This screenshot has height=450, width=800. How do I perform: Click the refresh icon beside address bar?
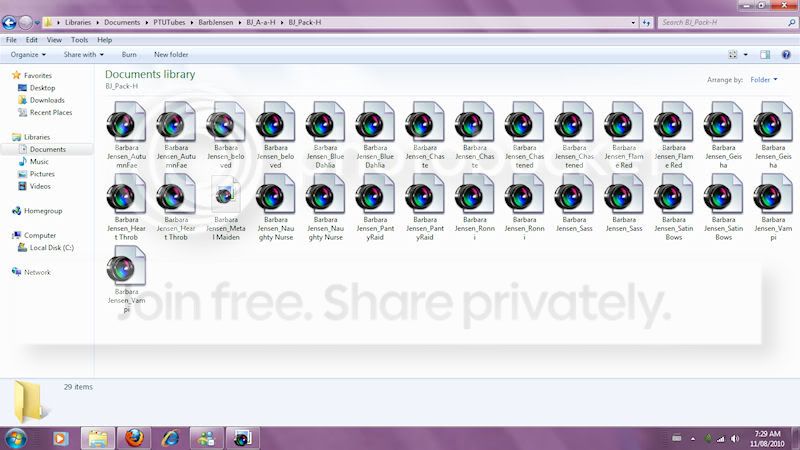coord(646,22)
